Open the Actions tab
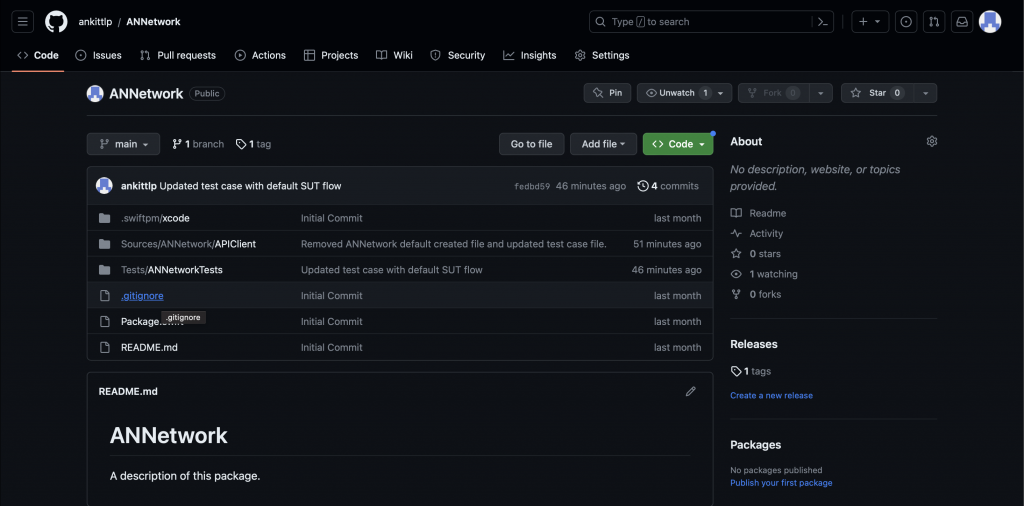Viewport: 1024px width, 506px height. point(260,55)
